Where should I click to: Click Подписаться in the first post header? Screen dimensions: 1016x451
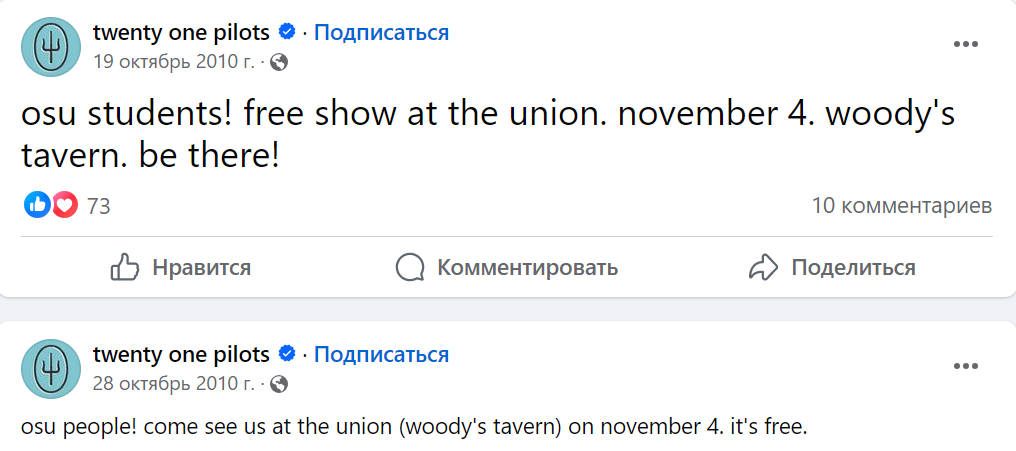pyautogui.click(x=381, y=32)
